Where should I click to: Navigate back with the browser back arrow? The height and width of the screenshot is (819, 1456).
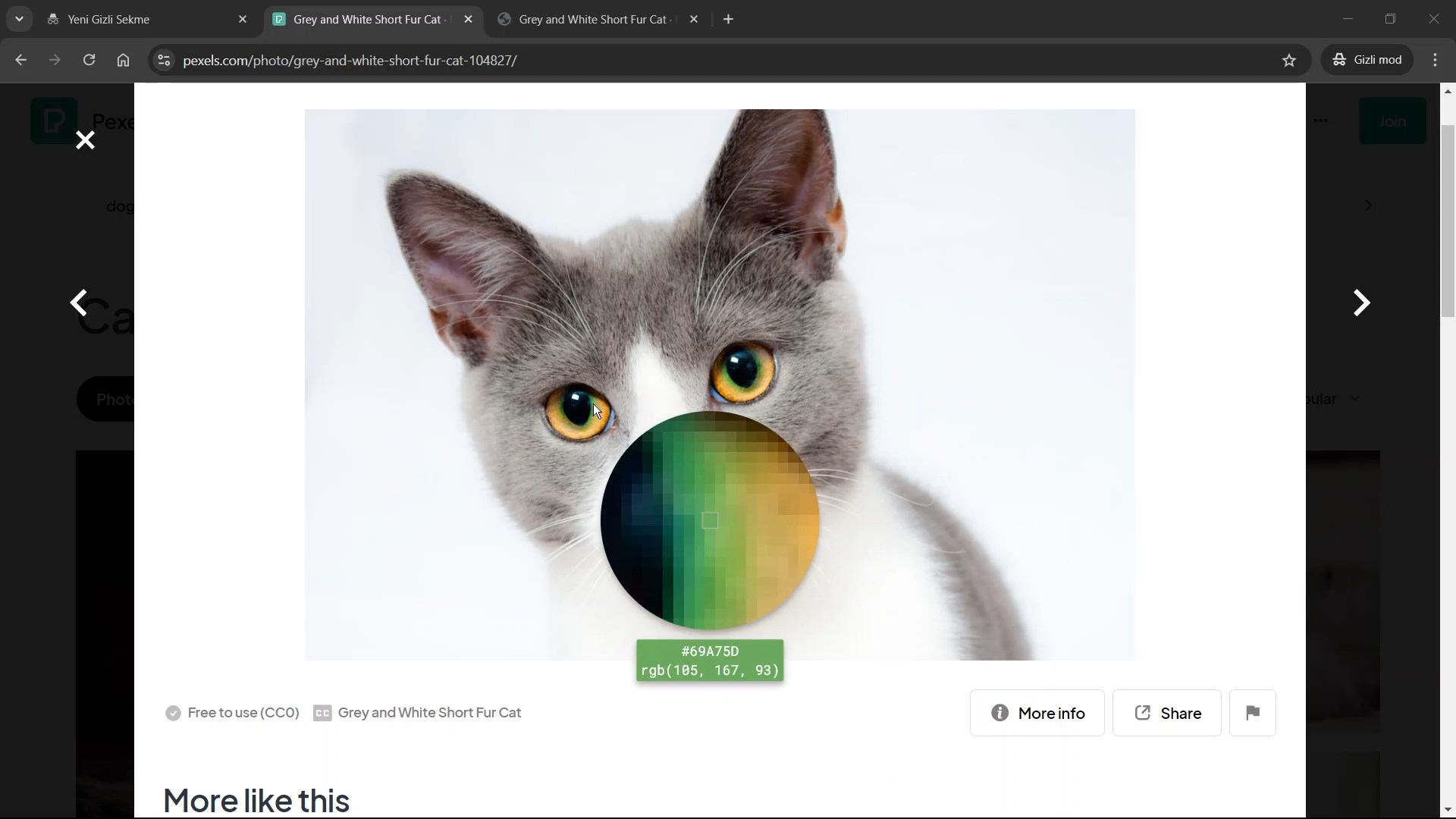click(x=20, y=61)
